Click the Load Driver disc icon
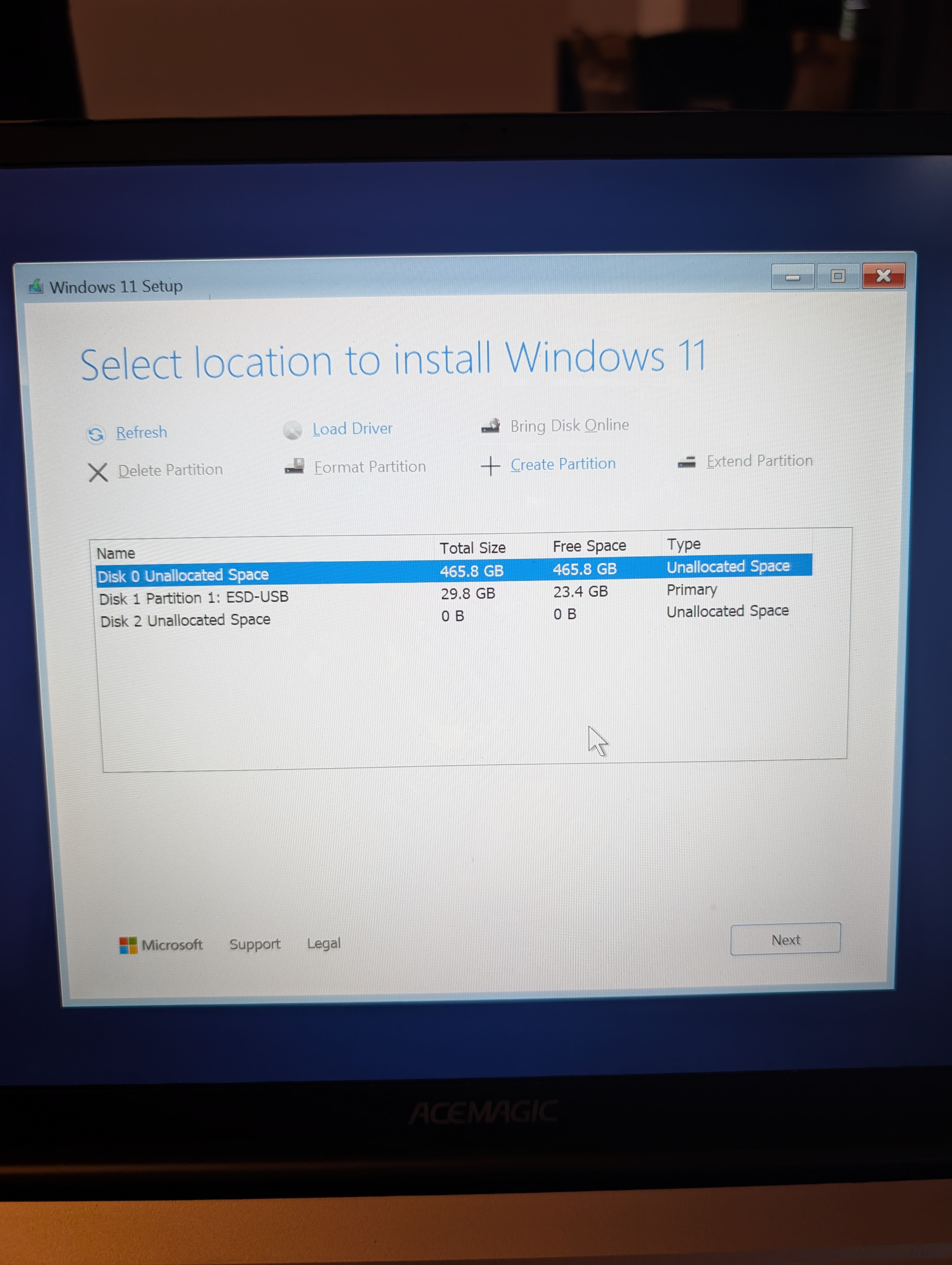 (x=293, y=431)
